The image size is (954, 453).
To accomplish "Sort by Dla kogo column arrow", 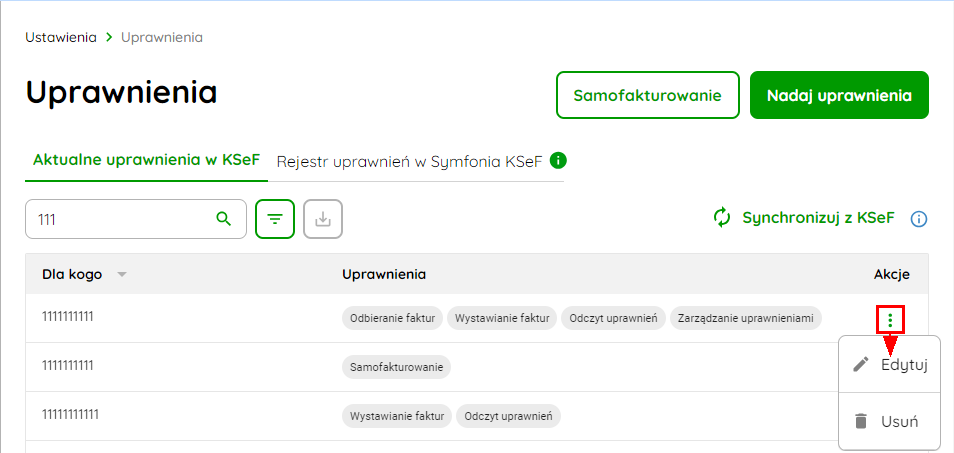I will tap(122, 275).
